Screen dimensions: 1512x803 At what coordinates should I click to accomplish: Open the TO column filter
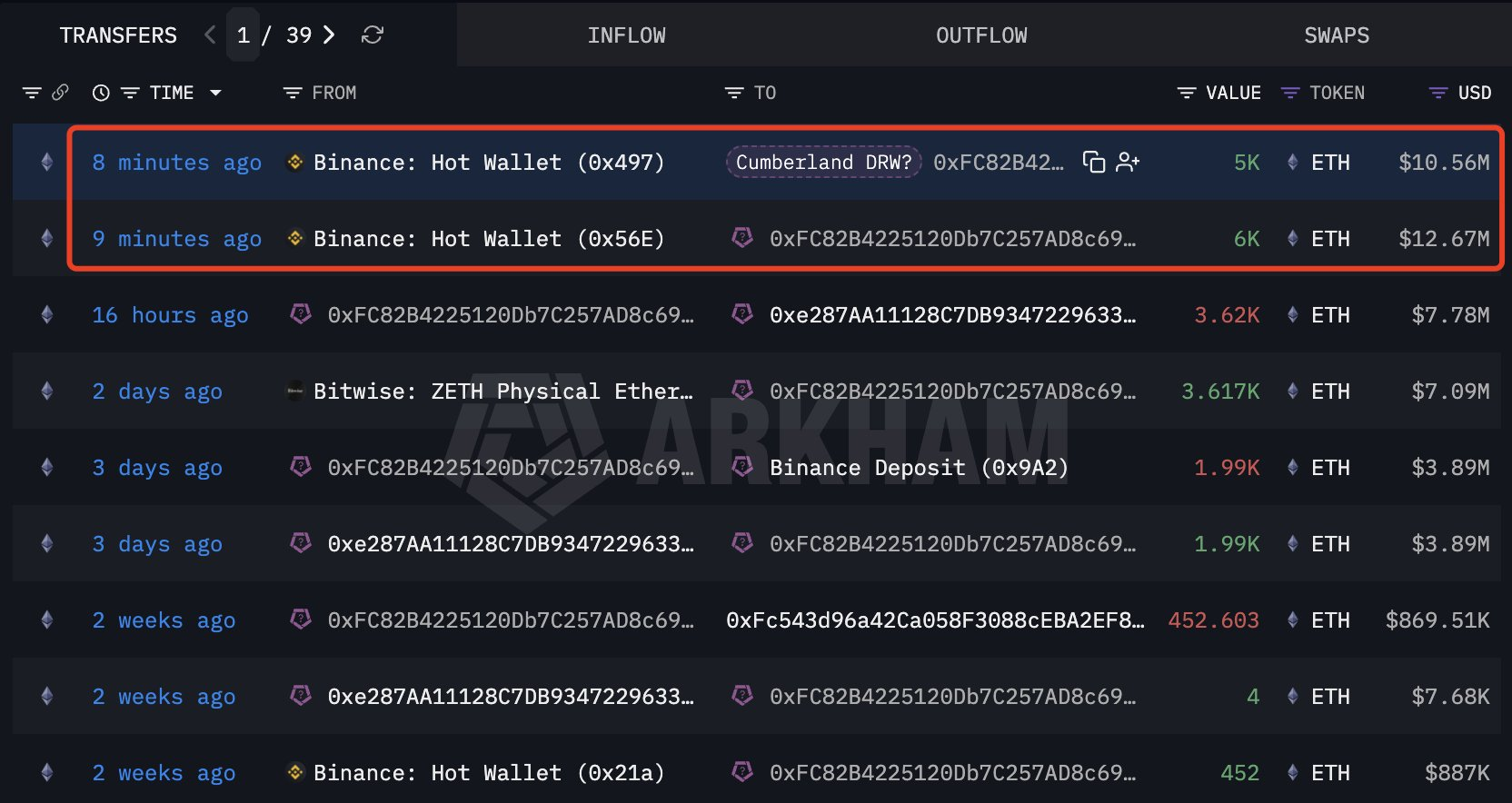pos(734,93)
